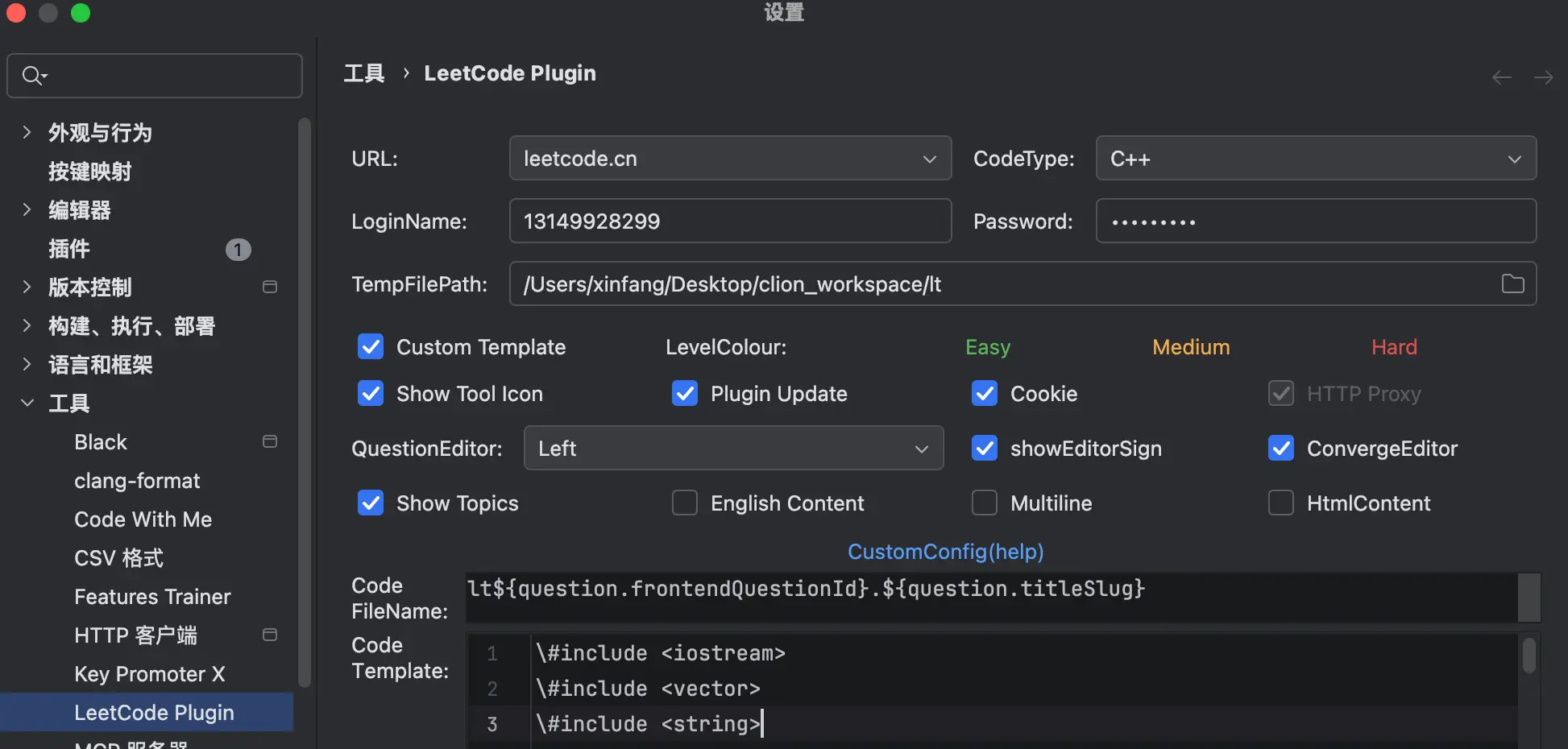1568x749 pixels.
Task: Disable showEditorSign checkbox
Action: [985, 449]
